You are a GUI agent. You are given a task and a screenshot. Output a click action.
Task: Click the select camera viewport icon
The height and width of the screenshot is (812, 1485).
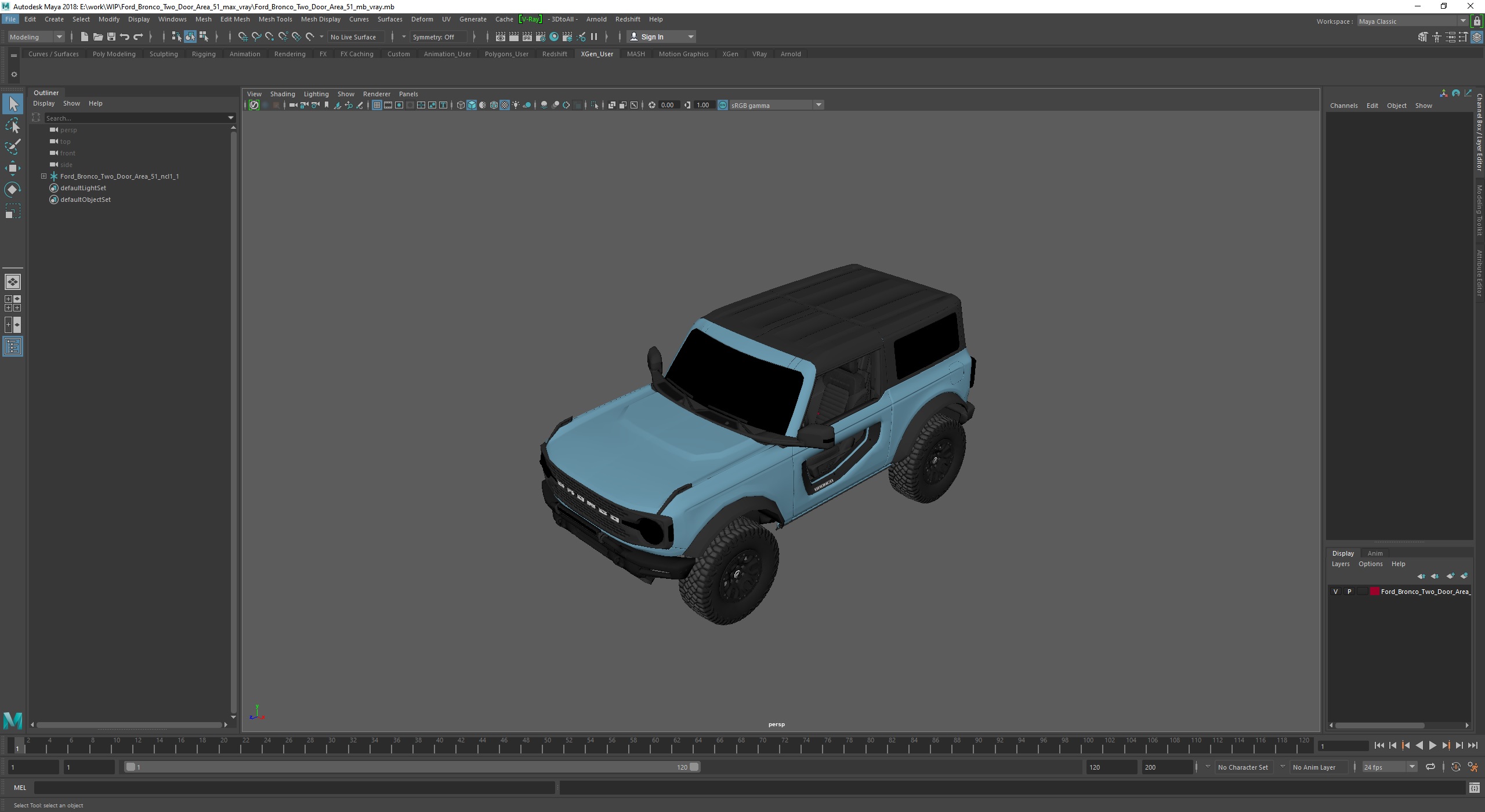[x=293, y=106]
